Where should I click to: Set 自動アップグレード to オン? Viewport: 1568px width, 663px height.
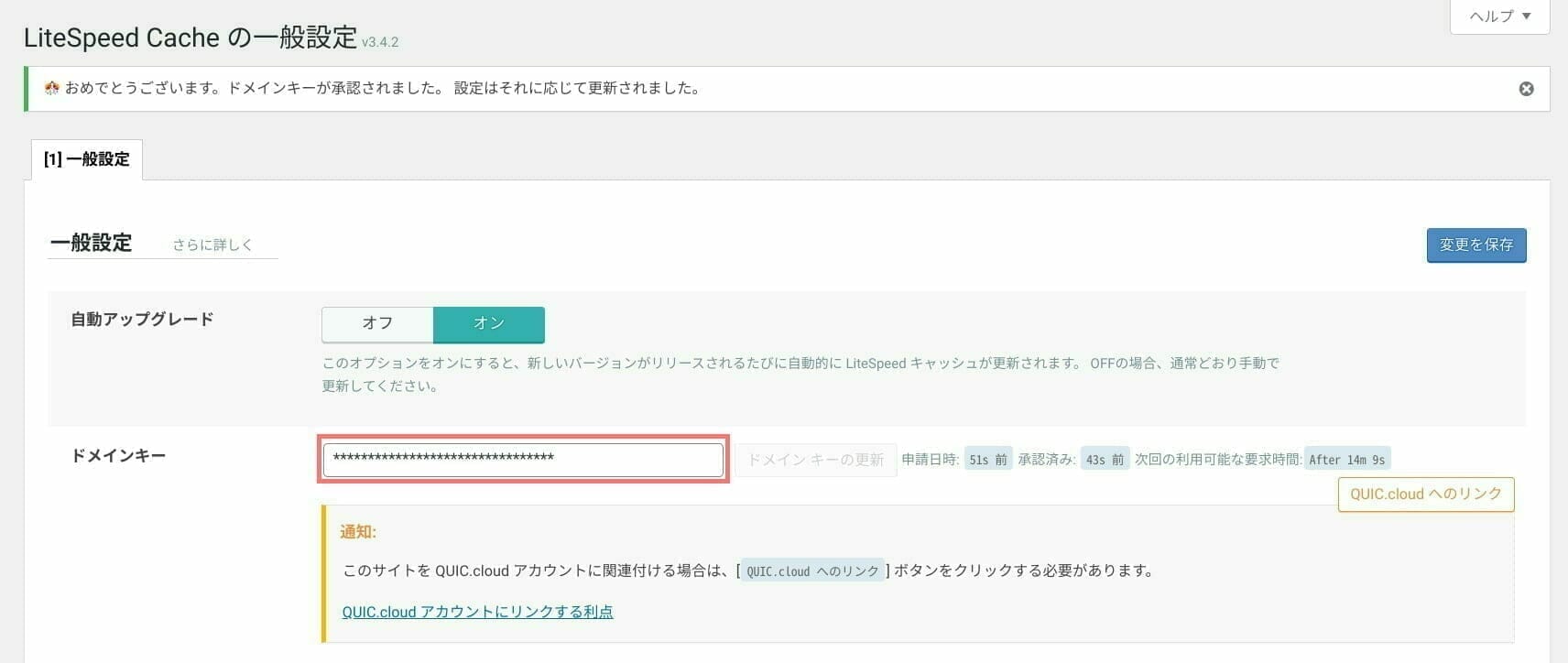pos(489,323)
